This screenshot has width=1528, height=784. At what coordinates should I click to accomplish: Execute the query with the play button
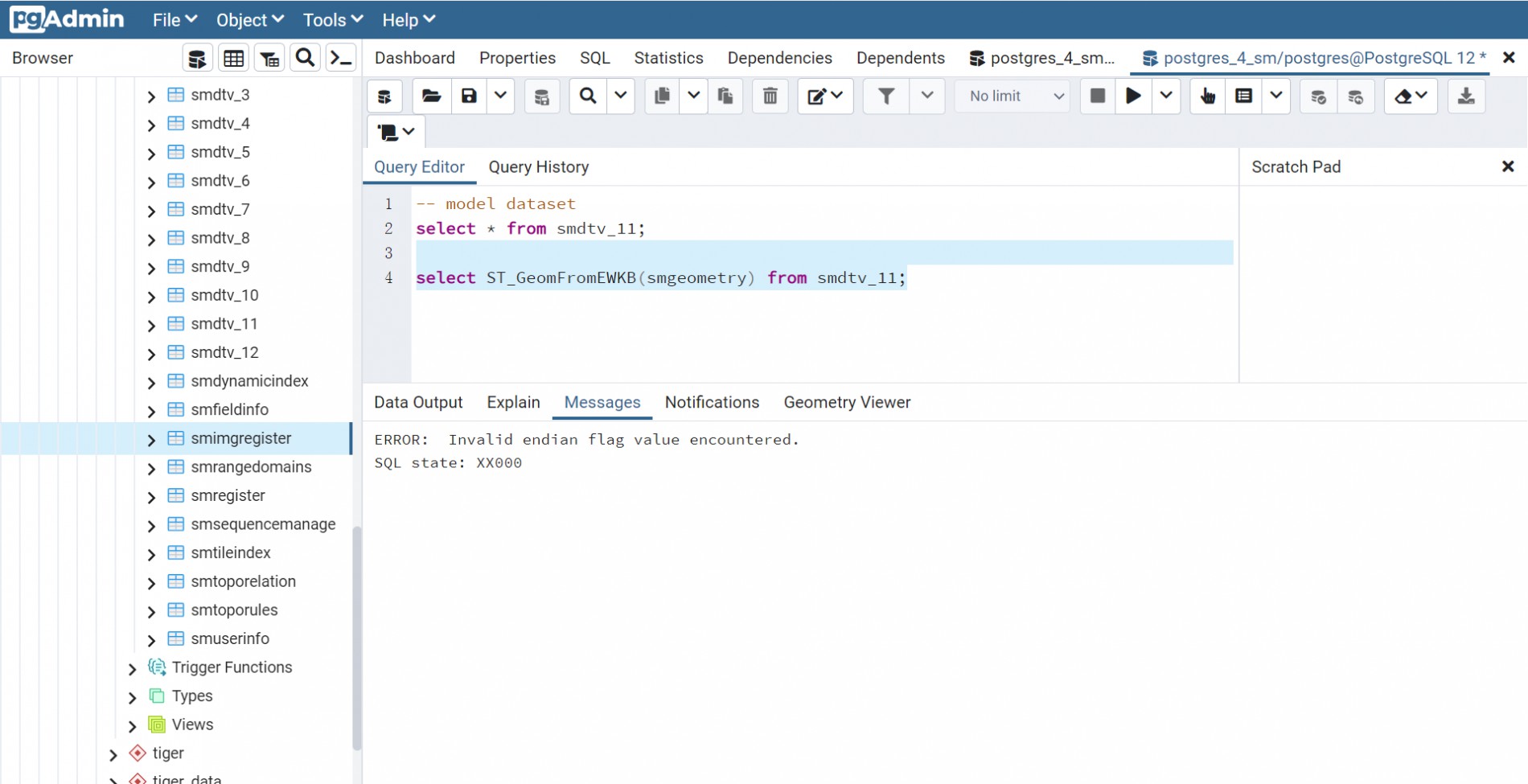tap(1133, 96)
